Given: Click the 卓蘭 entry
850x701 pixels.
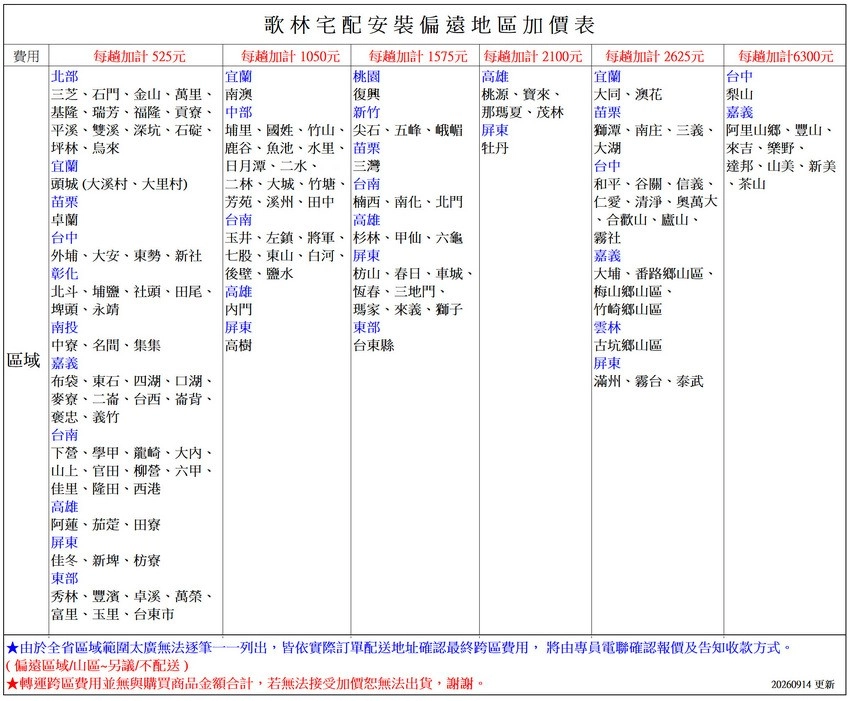Looking at the screenshot, I should coord(65,220).
